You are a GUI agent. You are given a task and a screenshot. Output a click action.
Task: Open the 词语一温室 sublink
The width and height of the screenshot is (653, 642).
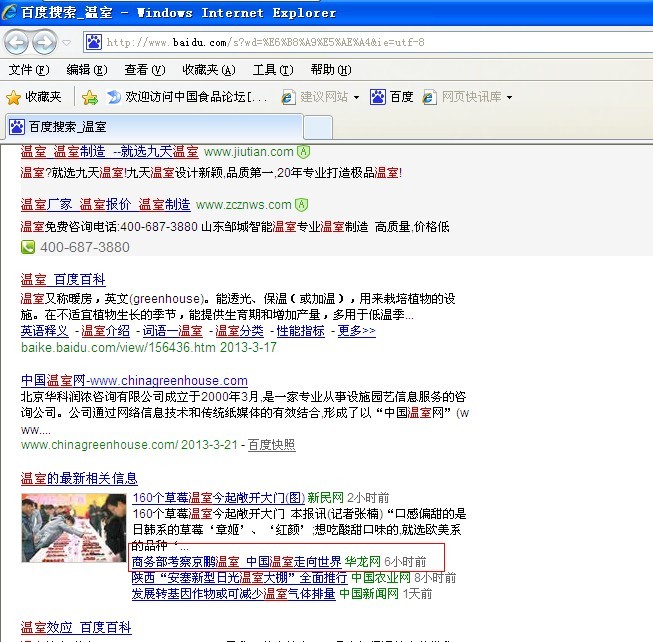click(x=172, y=331)
